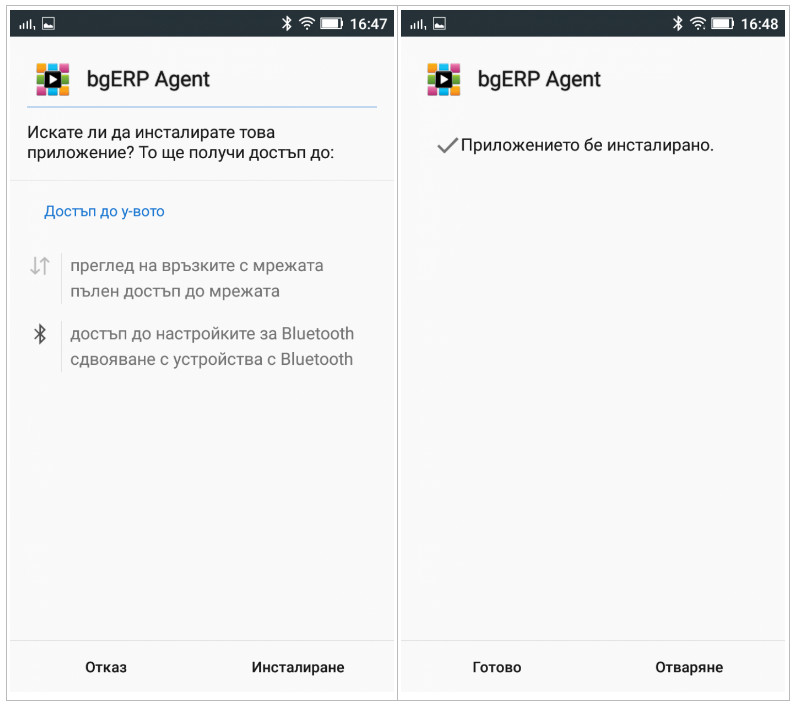Viewport: 792px width, 704px height.
Task: Select 'сдвояване с устройства с Bluetooth' permission
Action: (212, 359)
